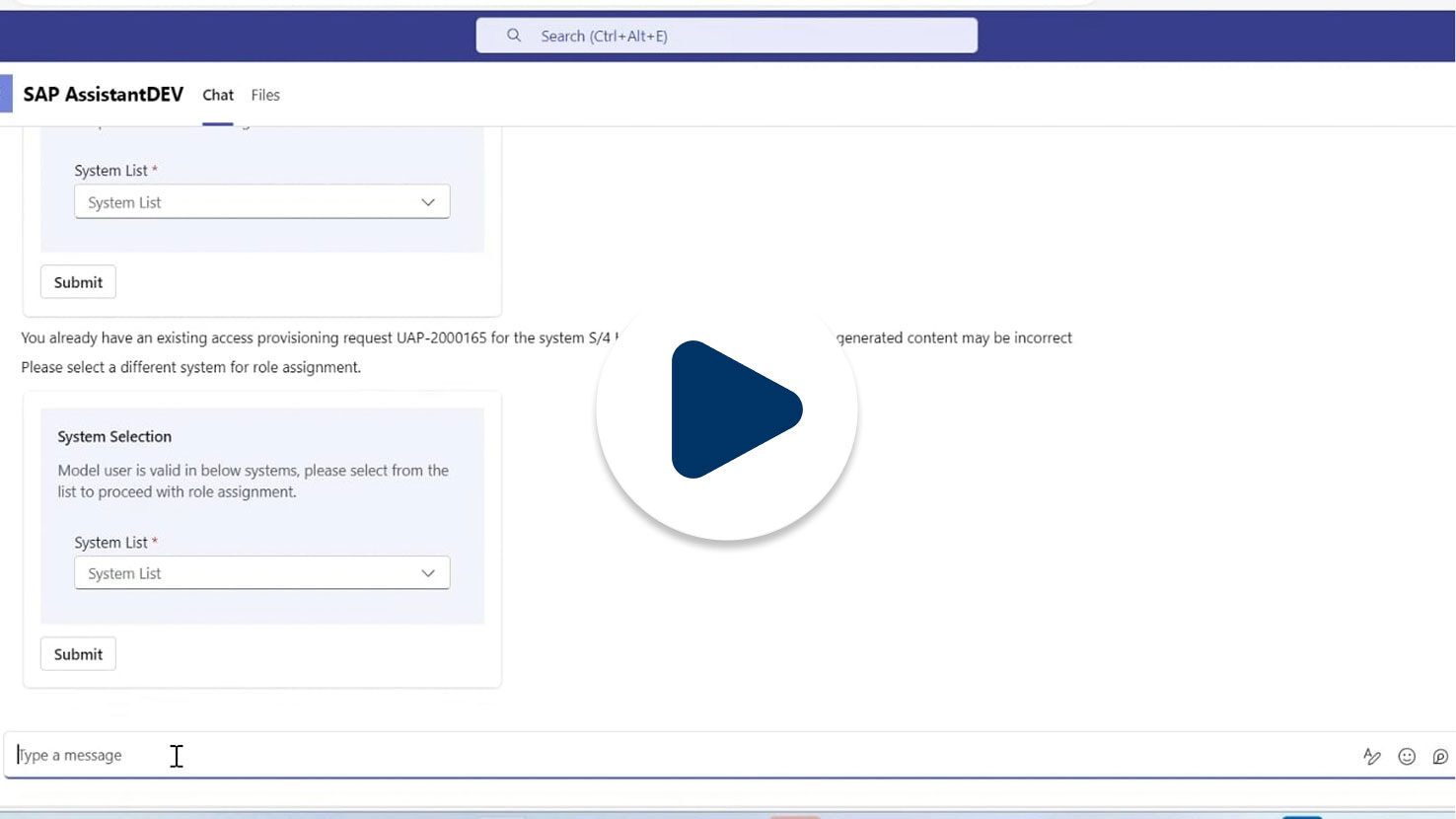The image size is (1456, 819).
Task: Click the upper "System List *" label
Action: coord(115,171)
